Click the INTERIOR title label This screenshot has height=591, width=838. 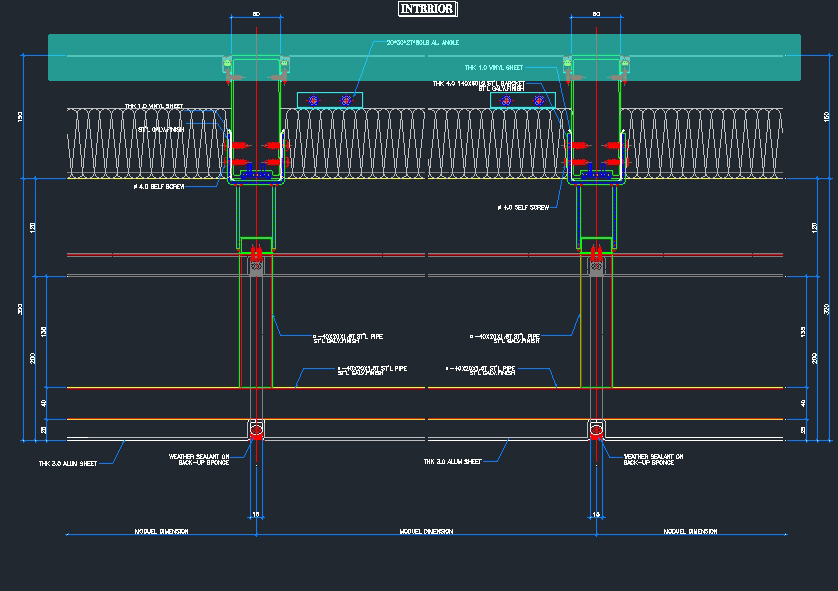click(427, 9)
